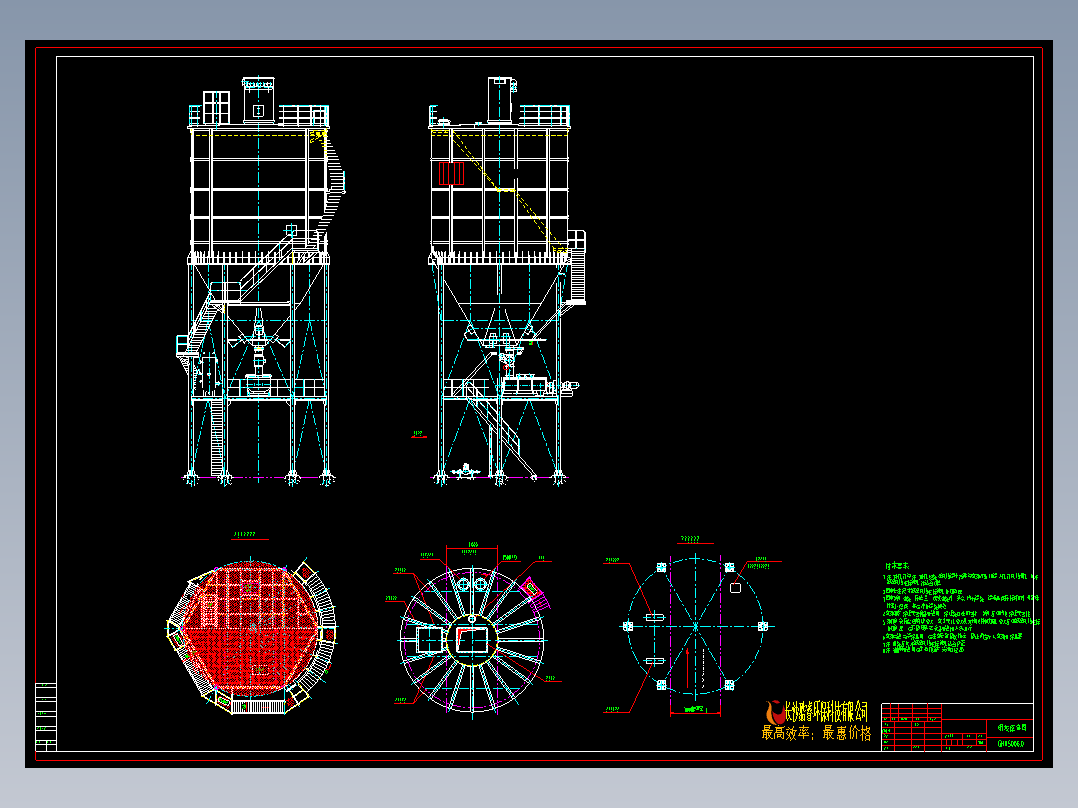Click the red arrow in foundation plan
This screenshot has width=1078, height=808.
[x=687, y=667]
